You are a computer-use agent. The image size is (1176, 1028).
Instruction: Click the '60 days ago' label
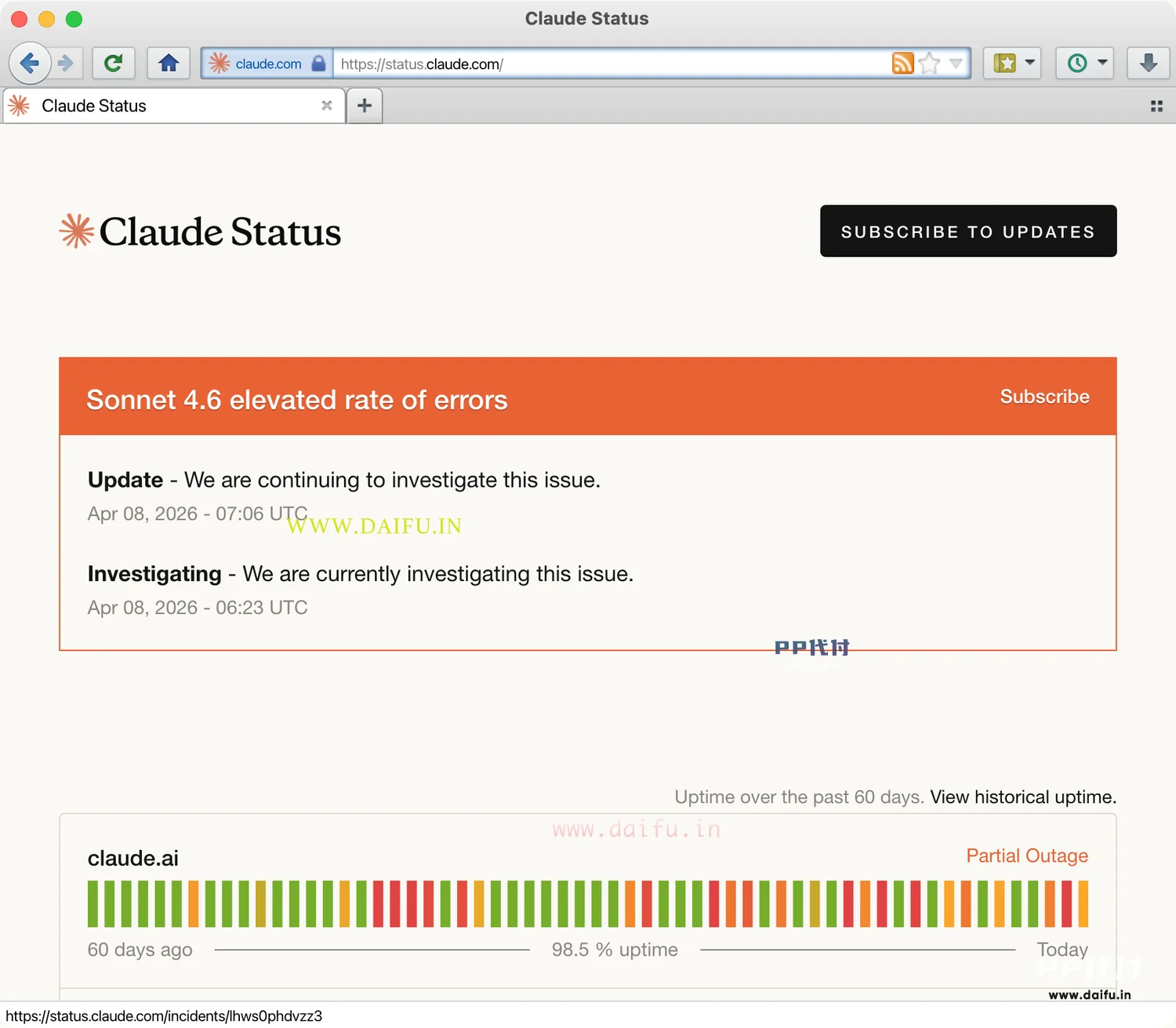click(140, 950)
